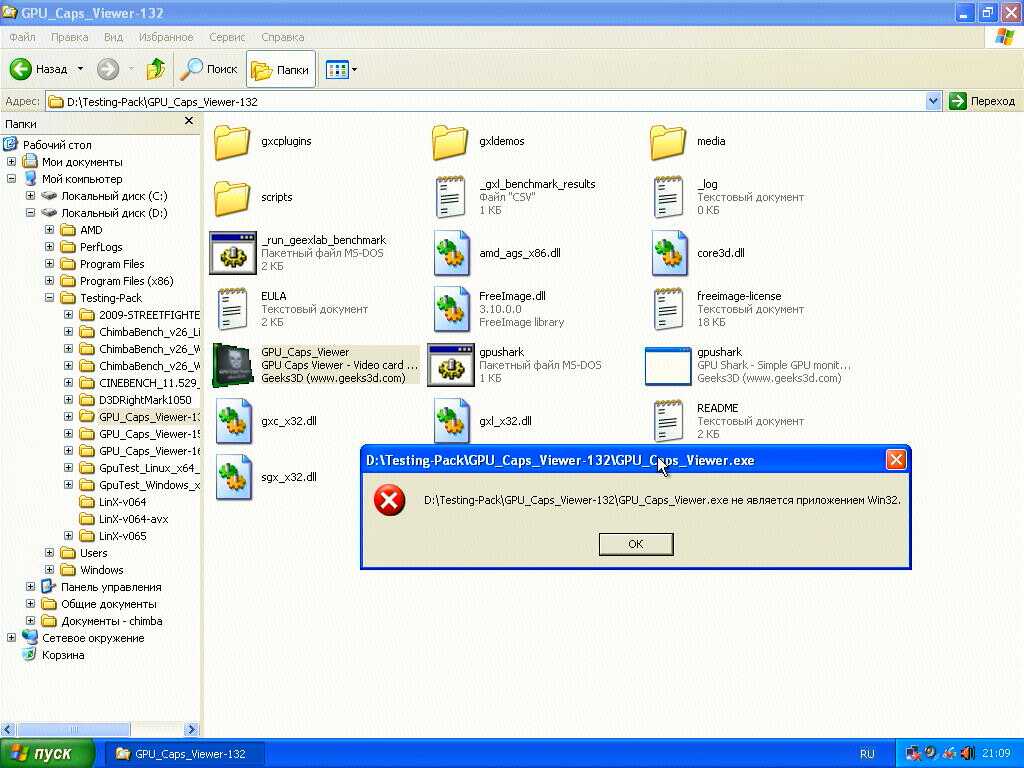Click the address bar path field
1024x768 pixels.
(486, 101)
